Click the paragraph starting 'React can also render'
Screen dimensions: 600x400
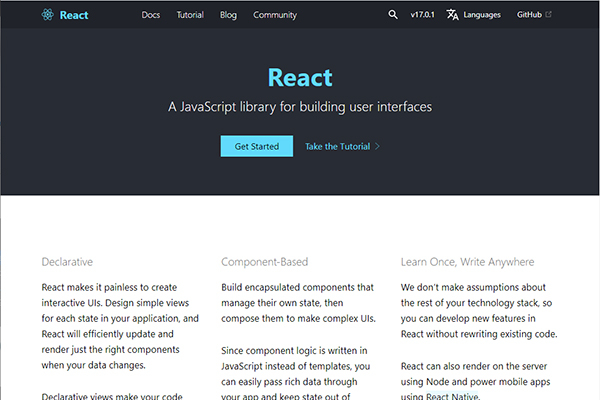point(475,380)
